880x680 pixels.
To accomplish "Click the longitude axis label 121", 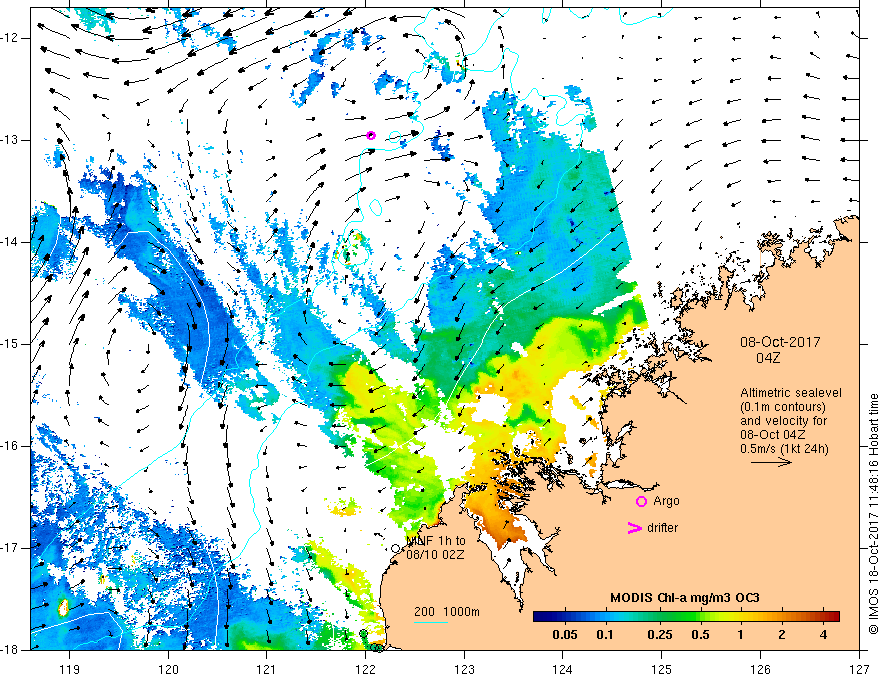I will [267, 669].
